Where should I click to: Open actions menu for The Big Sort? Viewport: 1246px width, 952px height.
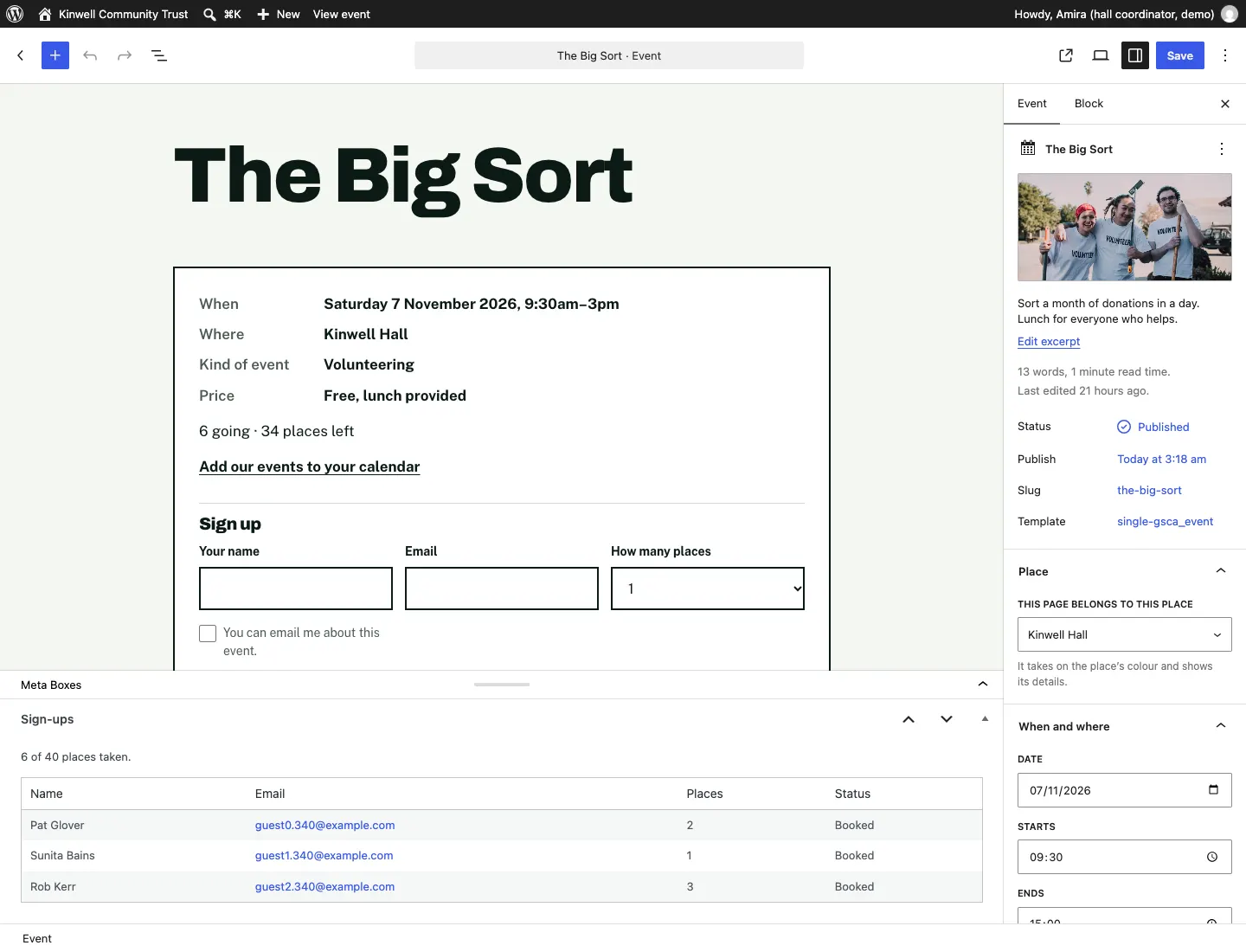pos(1222,149)
